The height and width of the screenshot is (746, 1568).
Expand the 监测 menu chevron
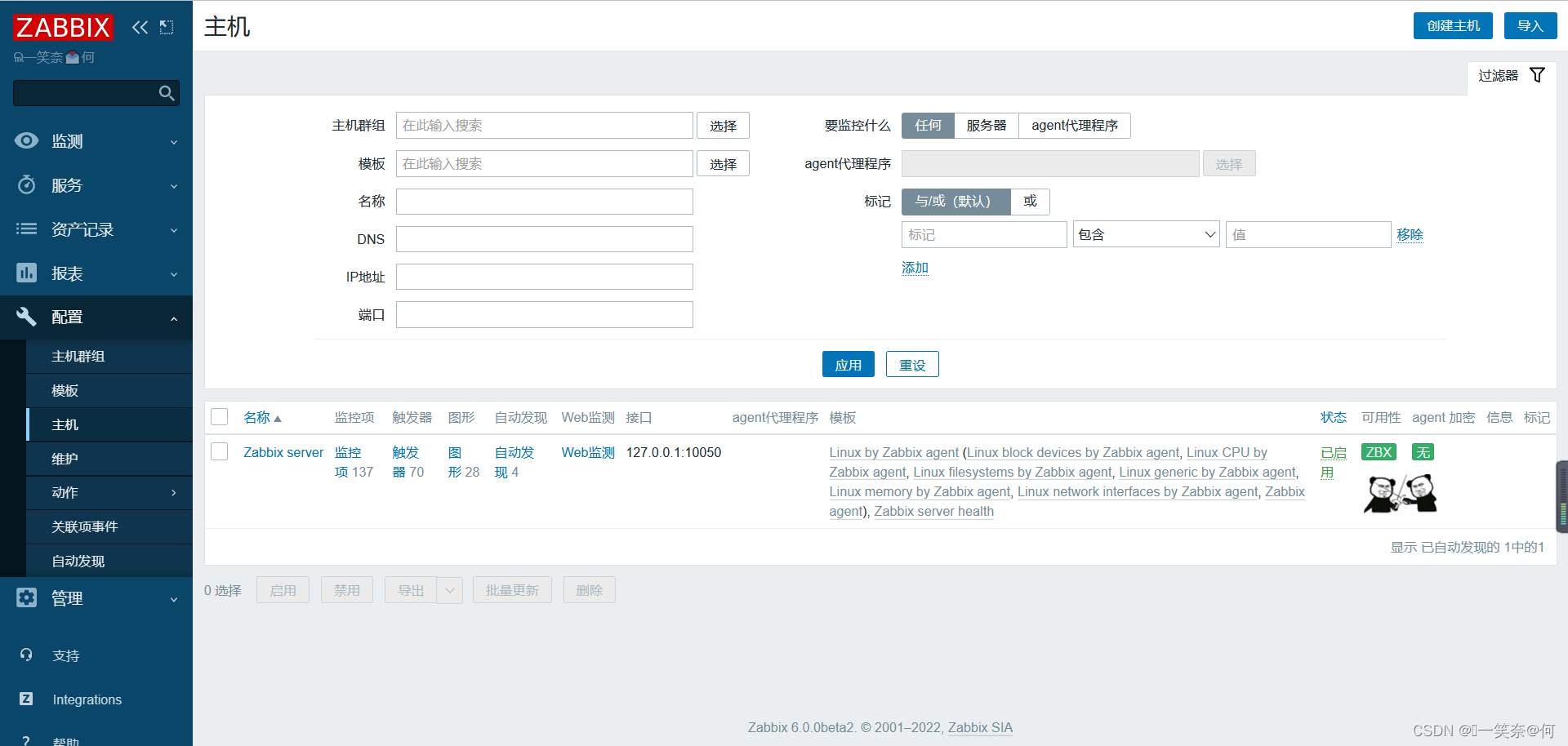(x=174, y=142)
